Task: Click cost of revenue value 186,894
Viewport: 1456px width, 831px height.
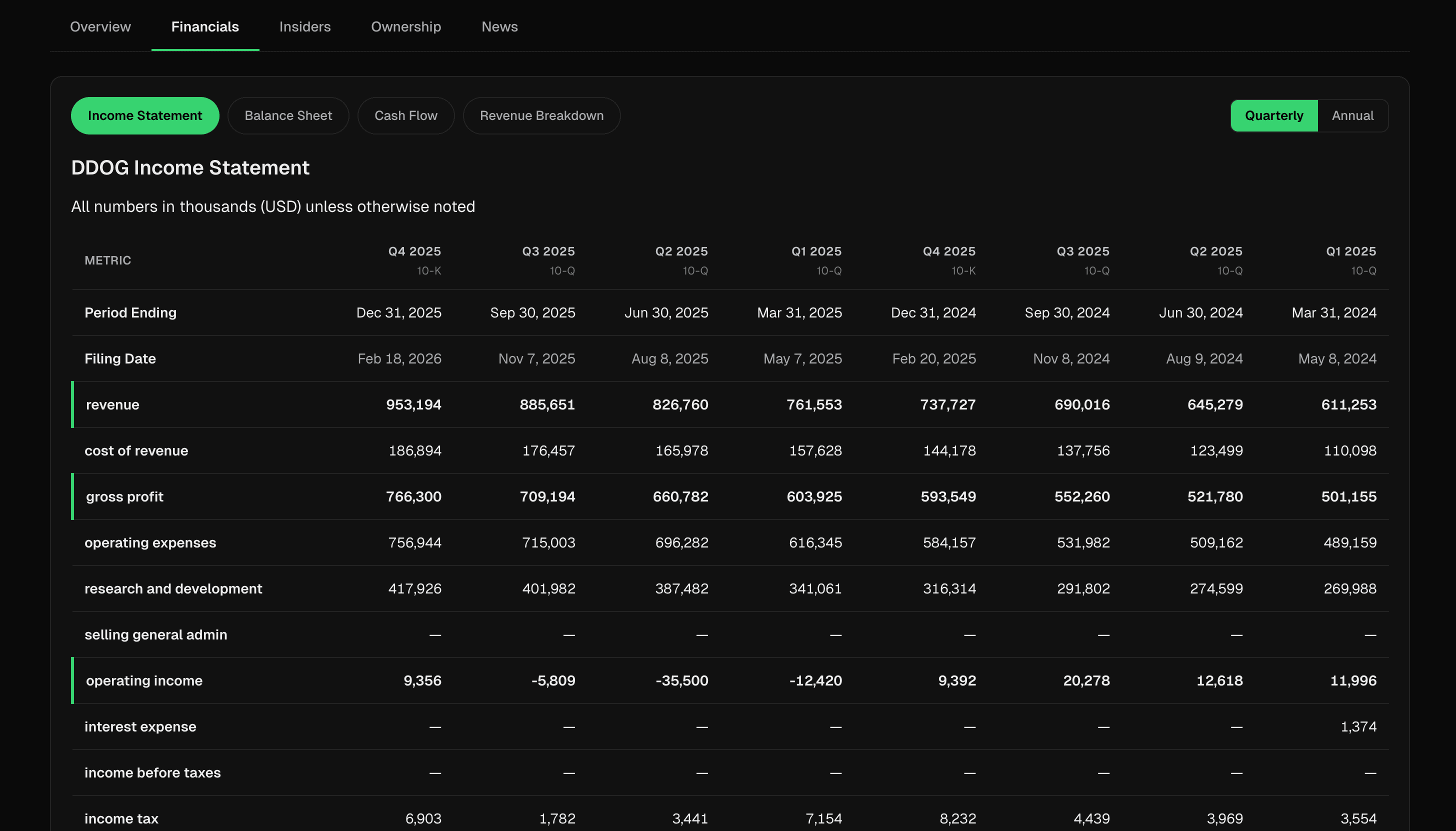Action: [415, 451]
